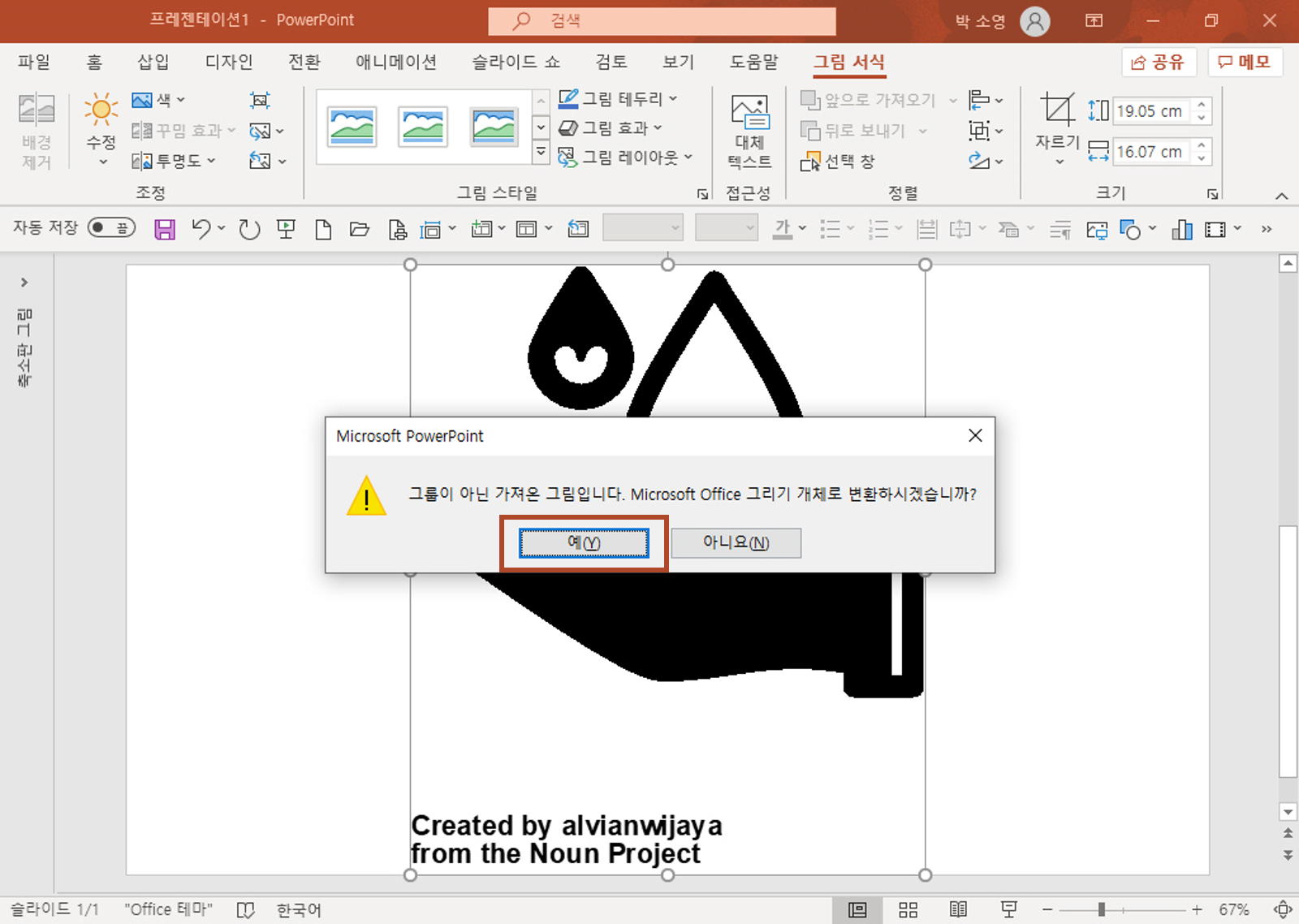Click the insert chart icon in quick toolbar
This screenshot has width=1299, height=924.
(x=1181, y=230)
